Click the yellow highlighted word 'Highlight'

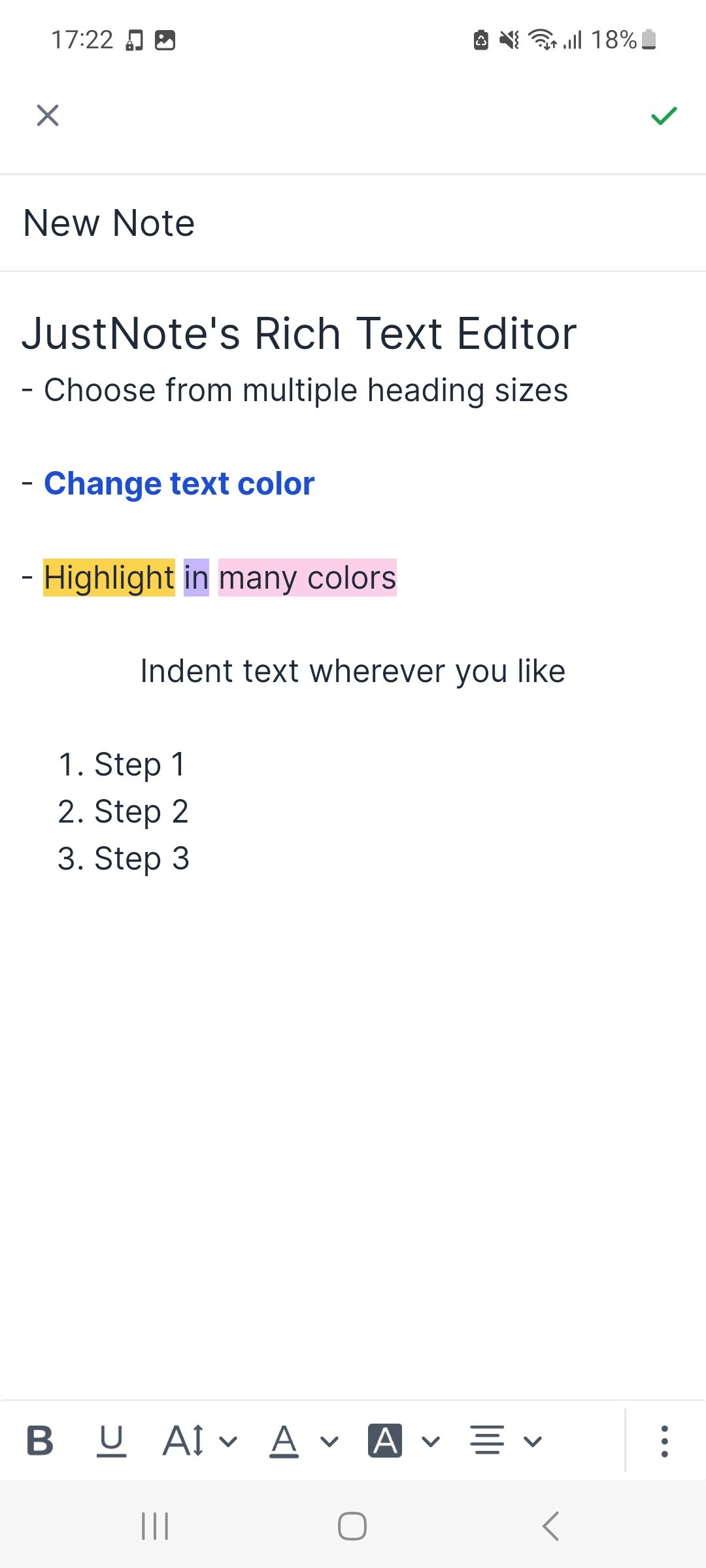coord(107,577)
